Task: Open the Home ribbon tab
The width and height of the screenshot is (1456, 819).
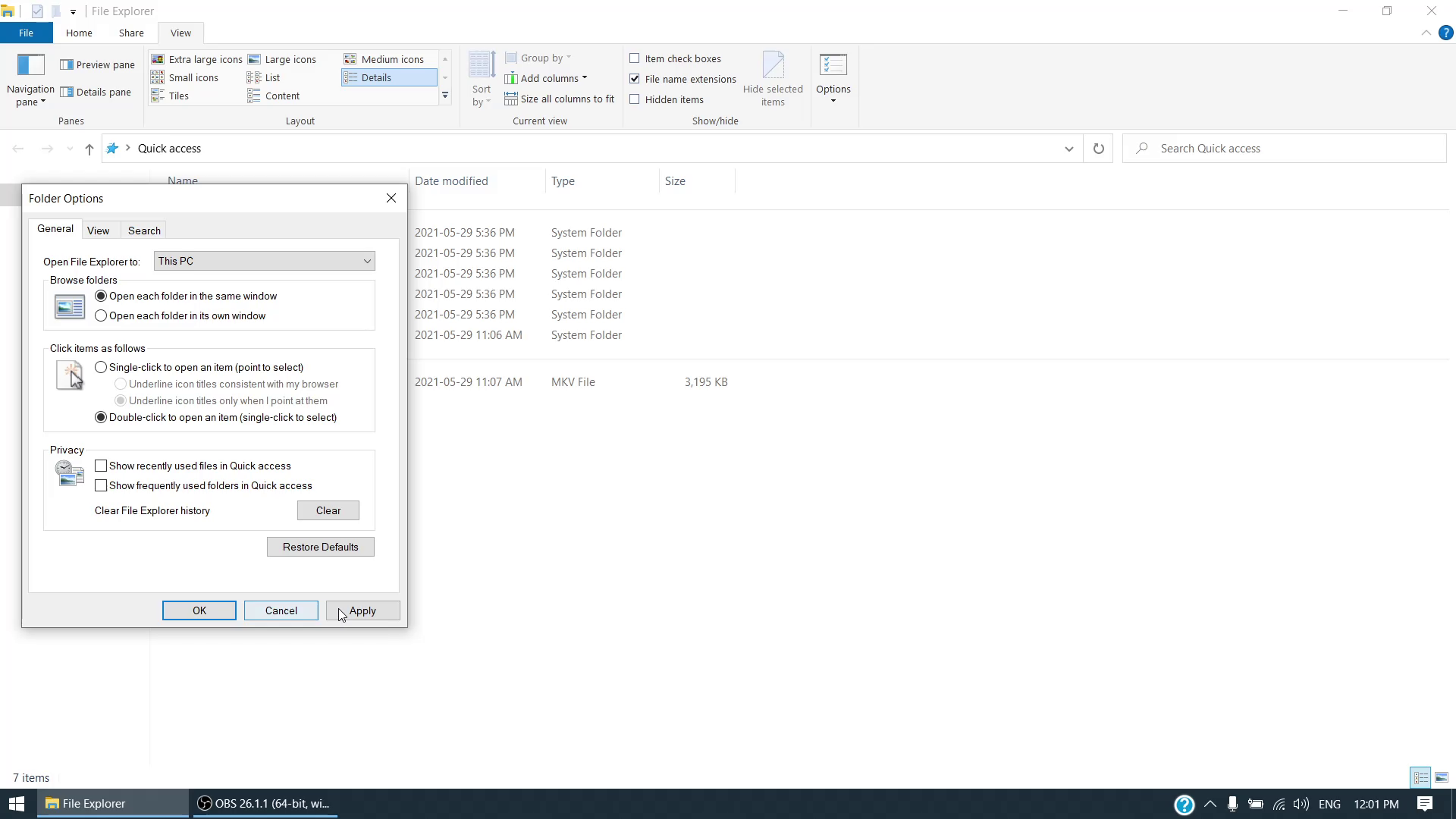Action: pos(79,33)
